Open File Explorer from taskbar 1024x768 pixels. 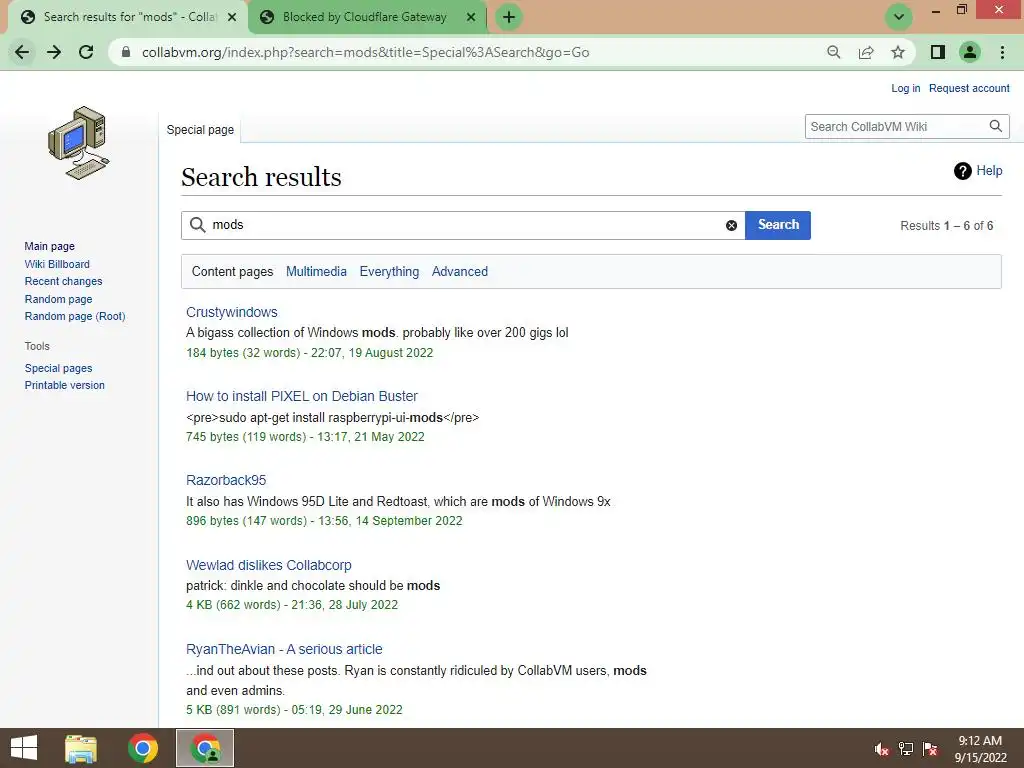(x=81, y=748)
